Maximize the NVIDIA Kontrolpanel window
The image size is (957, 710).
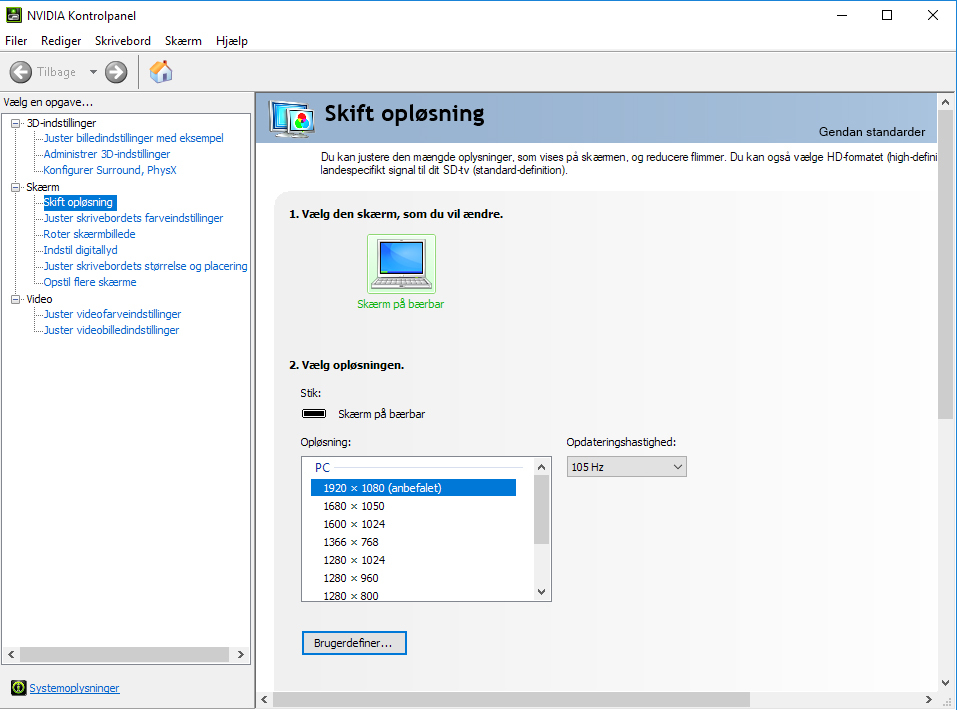[x=887, y=15]
